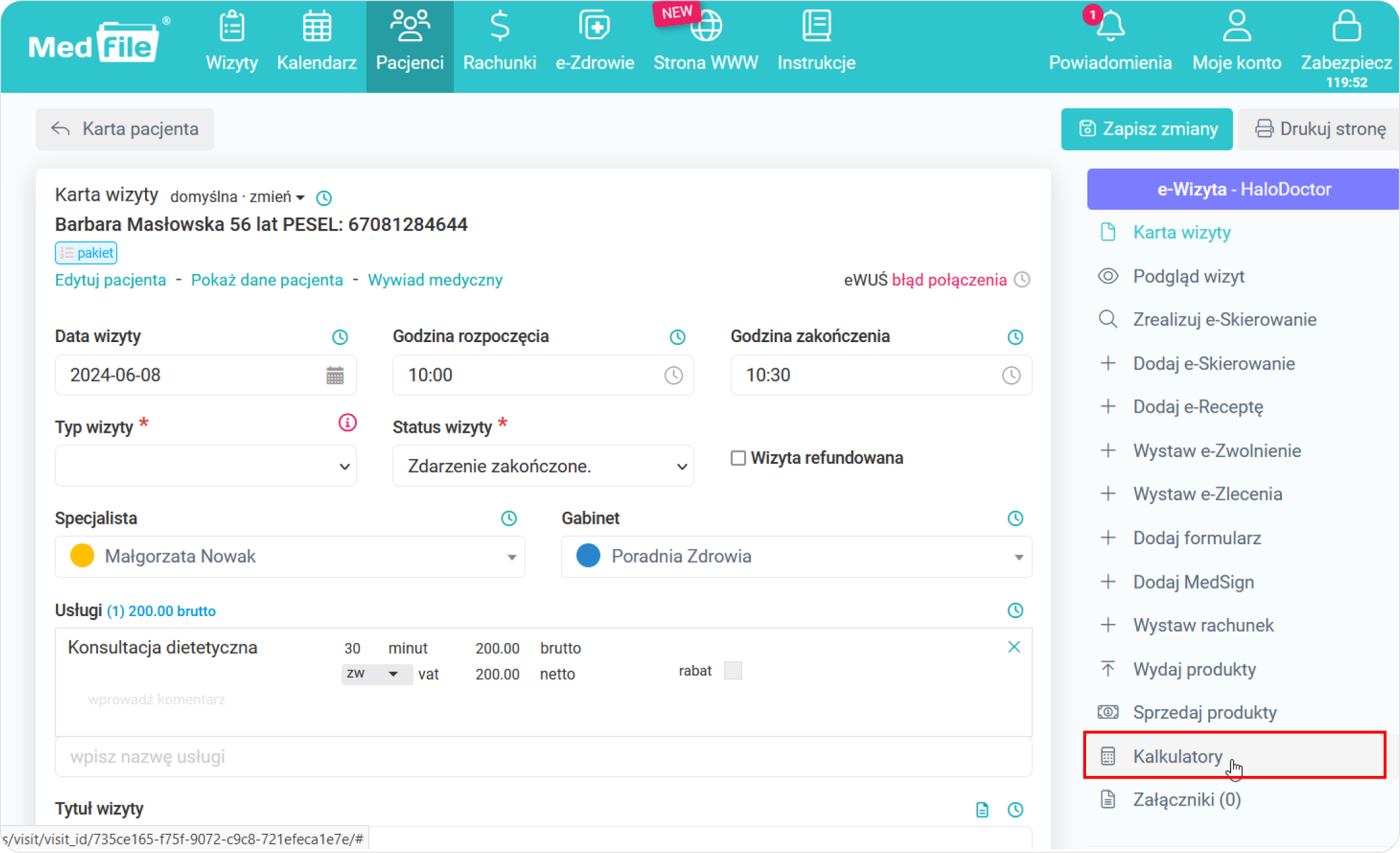
Task: Click the eWUŚ status refresh clock icon
Action: tap(1022, 280)
